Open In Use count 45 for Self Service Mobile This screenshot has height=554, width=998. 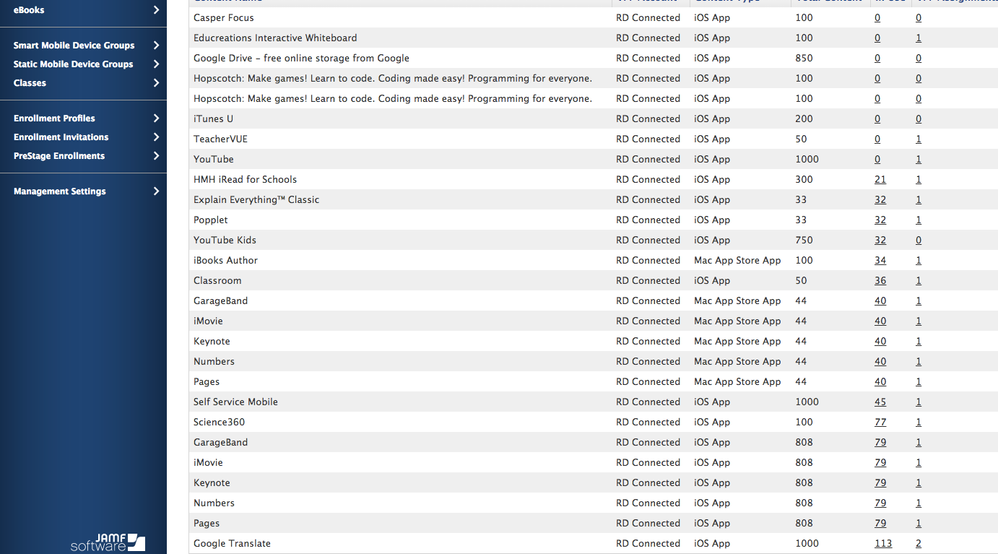pos(880,402)
